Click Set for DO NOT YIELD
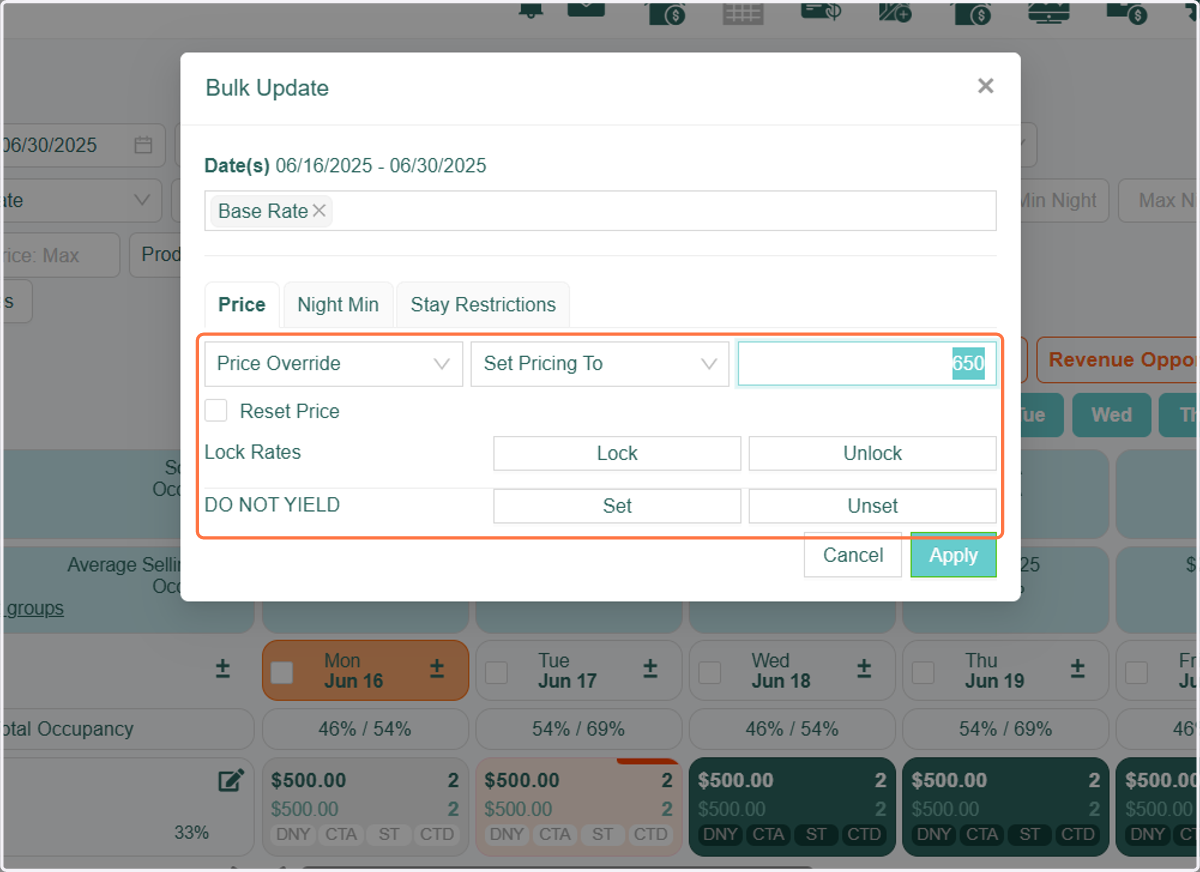The width and height of the screenshot is (1200, 872). tap(617, 506)
